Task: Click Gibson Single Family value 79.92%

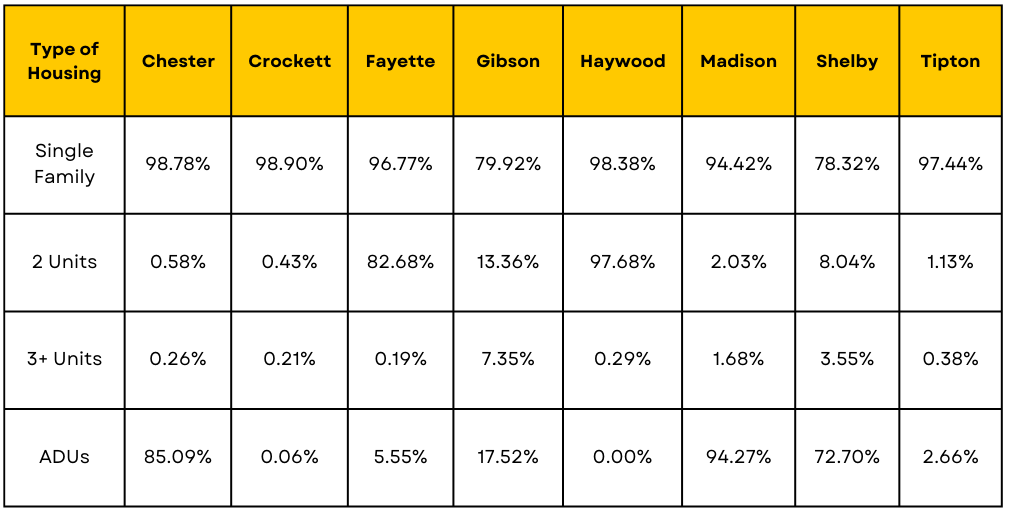Action: click(x=508, y=164)
